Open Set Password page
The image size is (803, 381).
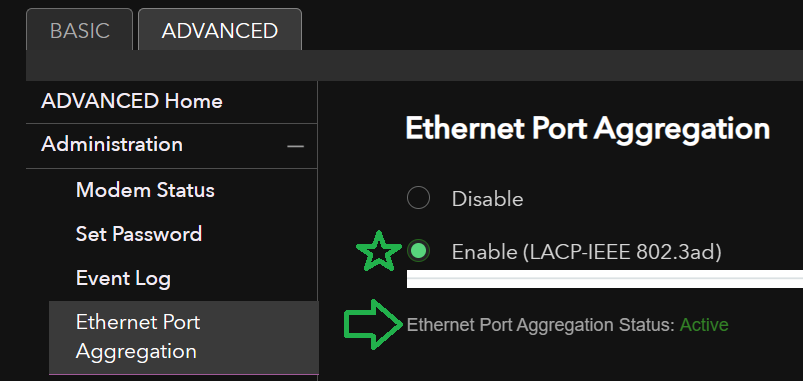point(139,234)
